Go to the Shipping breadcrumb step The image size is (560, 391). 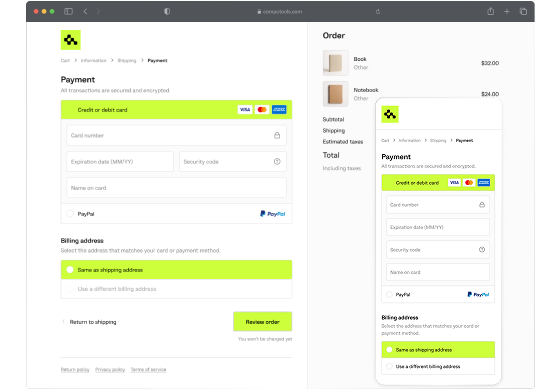pos(127,60)
